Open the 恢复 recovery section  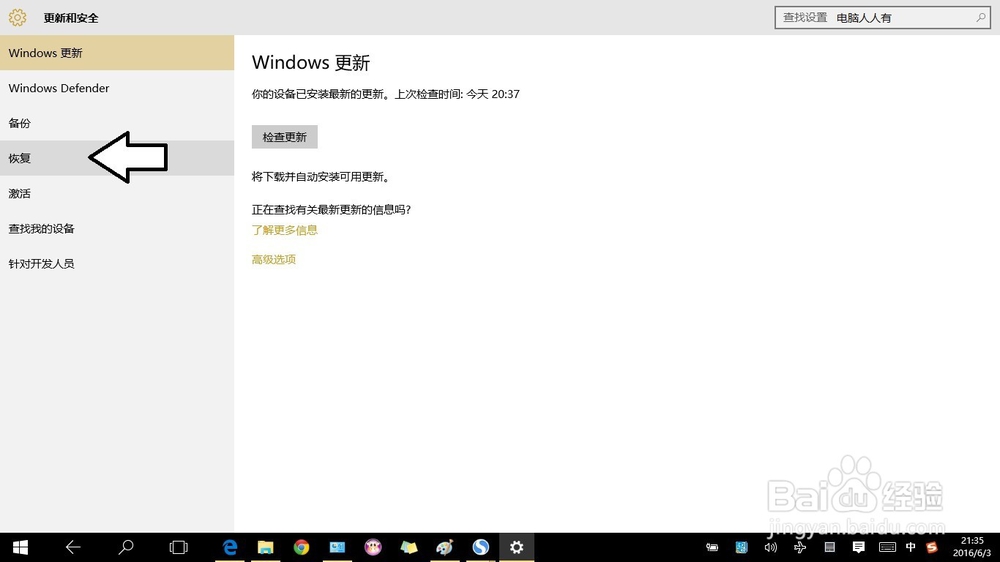pyautogui.click(x=117, y=158)
